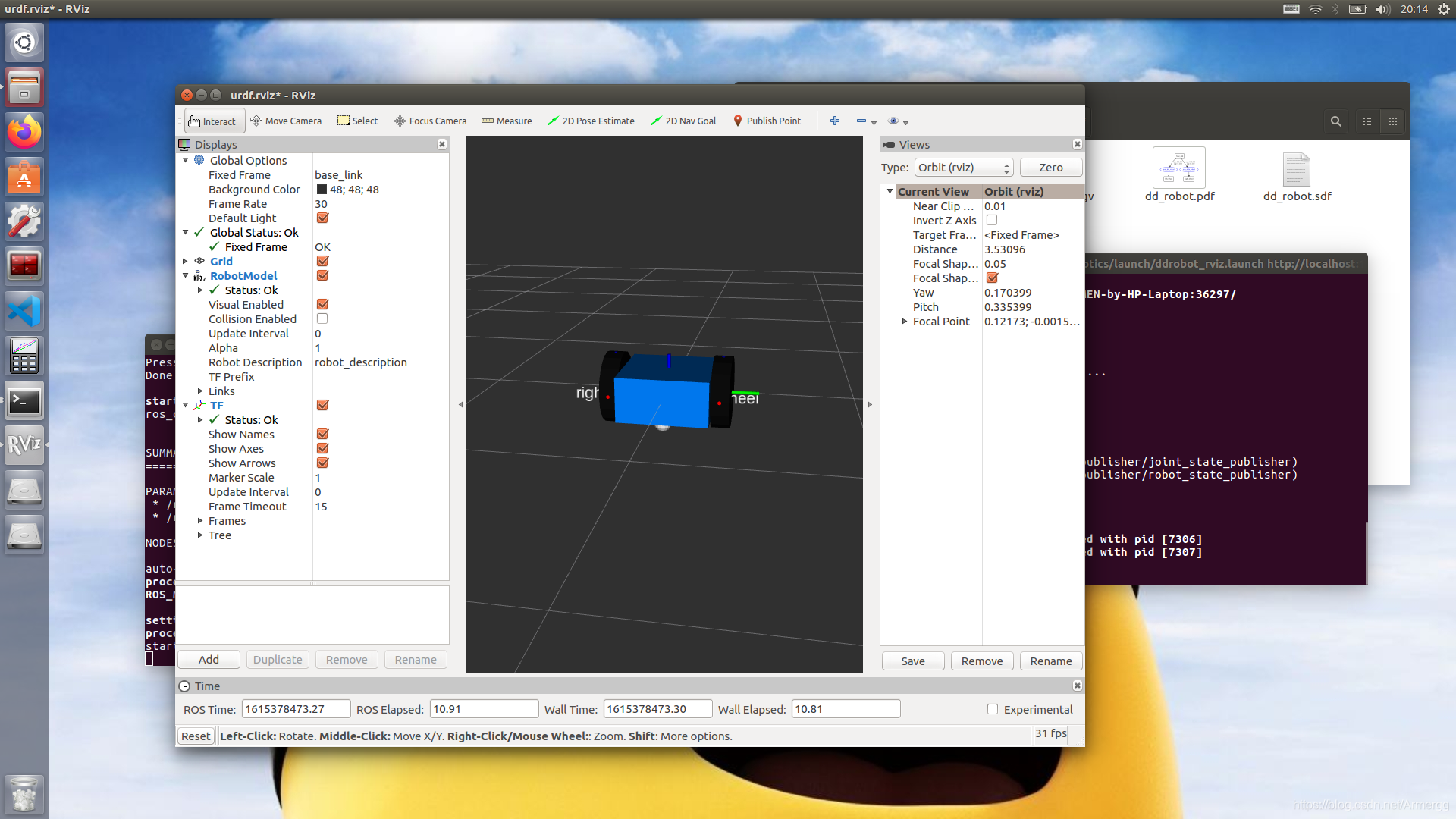Click the Zero view button

tap(1051, 168)
